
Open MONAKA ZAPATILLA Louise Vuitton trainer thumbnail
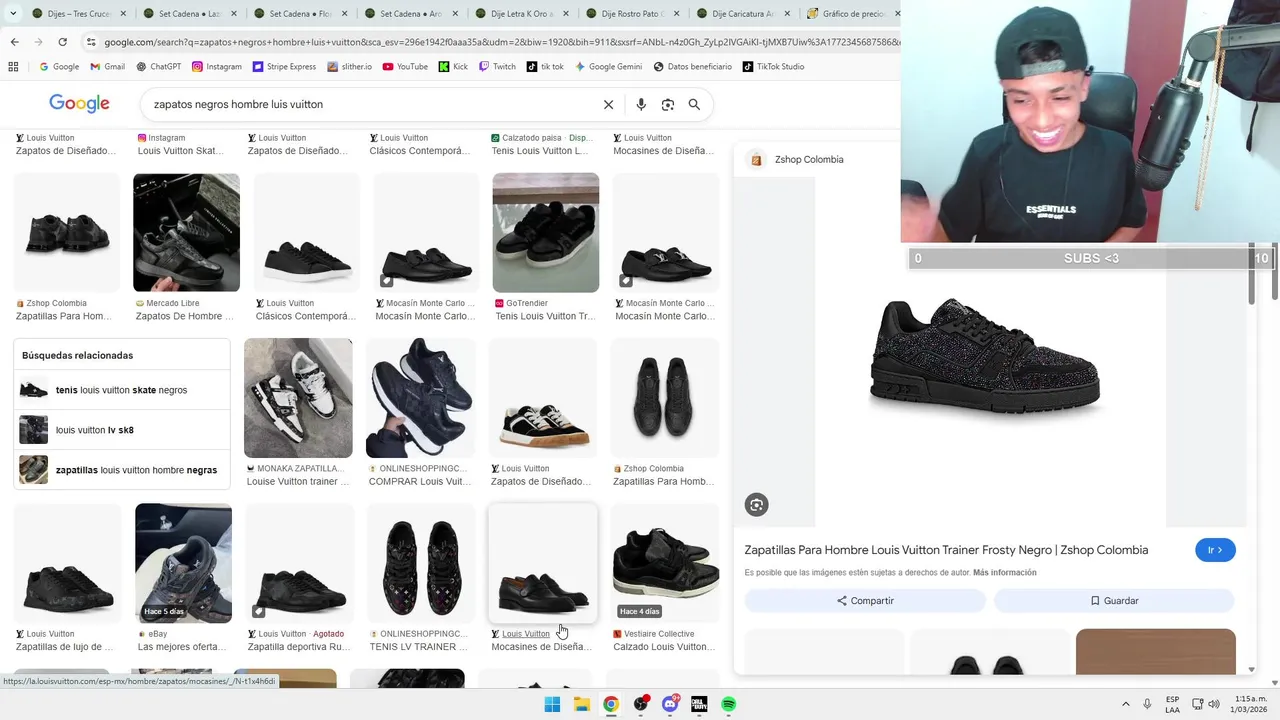pos(298,398)
